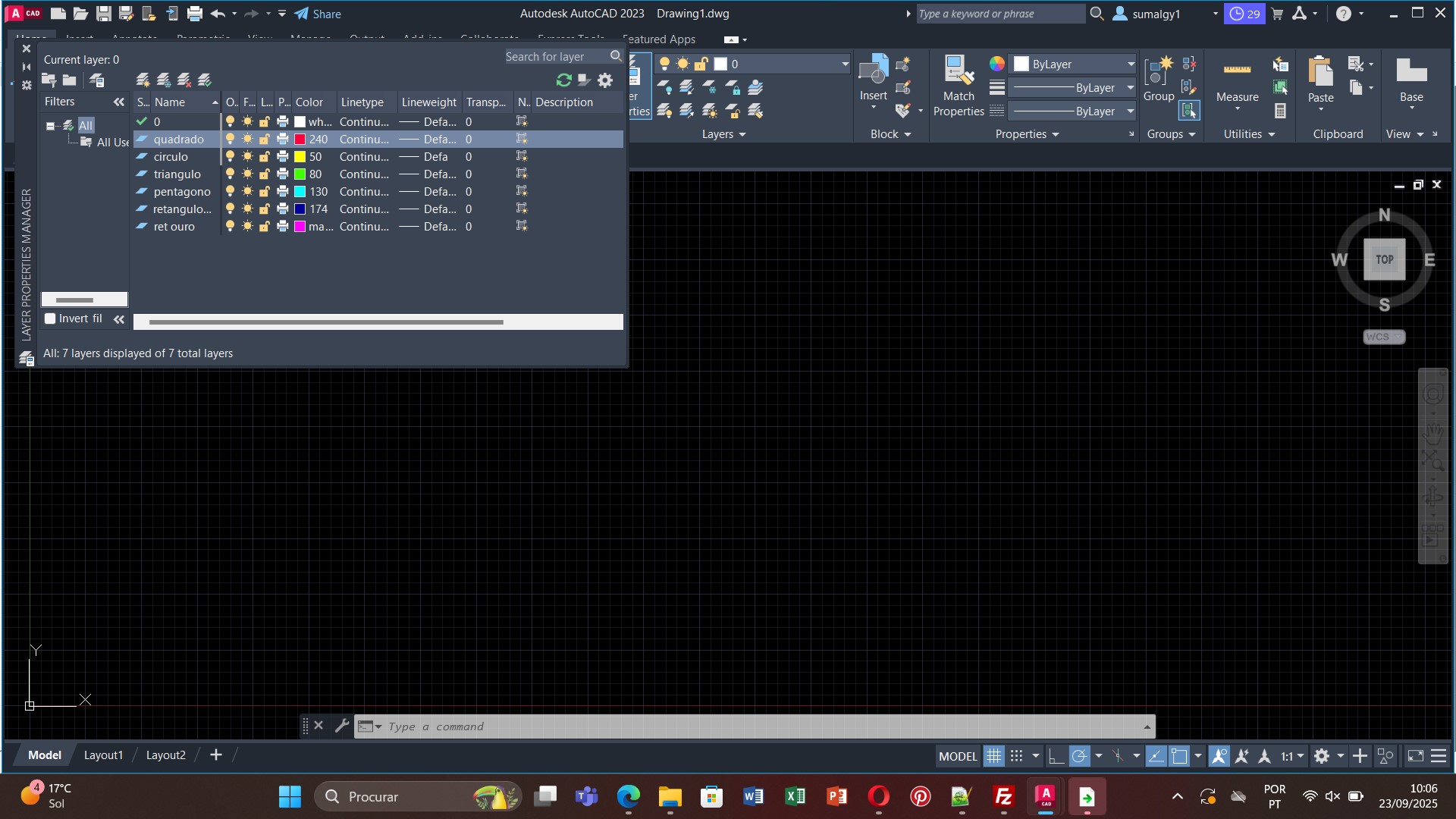Viewport: 1456px width, 819px height.
Task: Click the Share button
Action: click(x=318, y=14)
